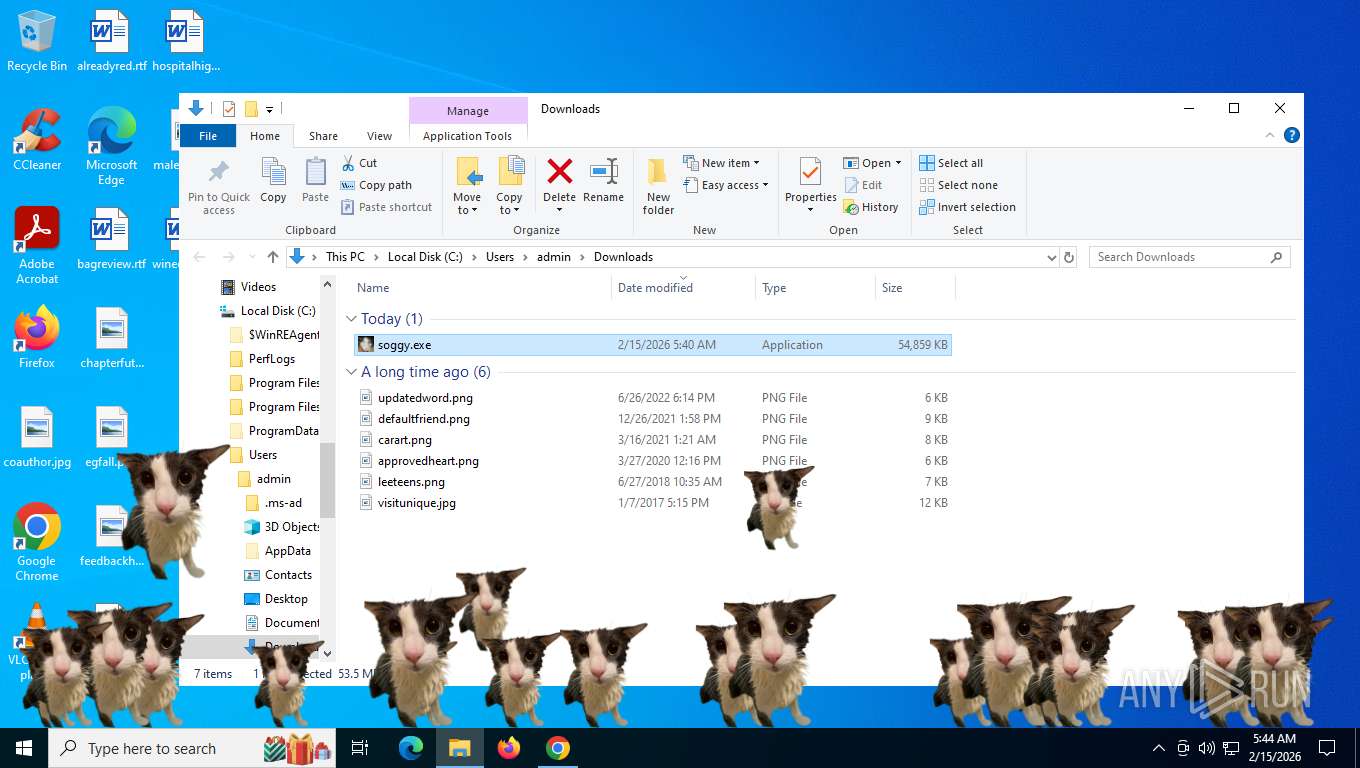
Task: Select updatedword.png in file list
Action: tap(653, 398)
